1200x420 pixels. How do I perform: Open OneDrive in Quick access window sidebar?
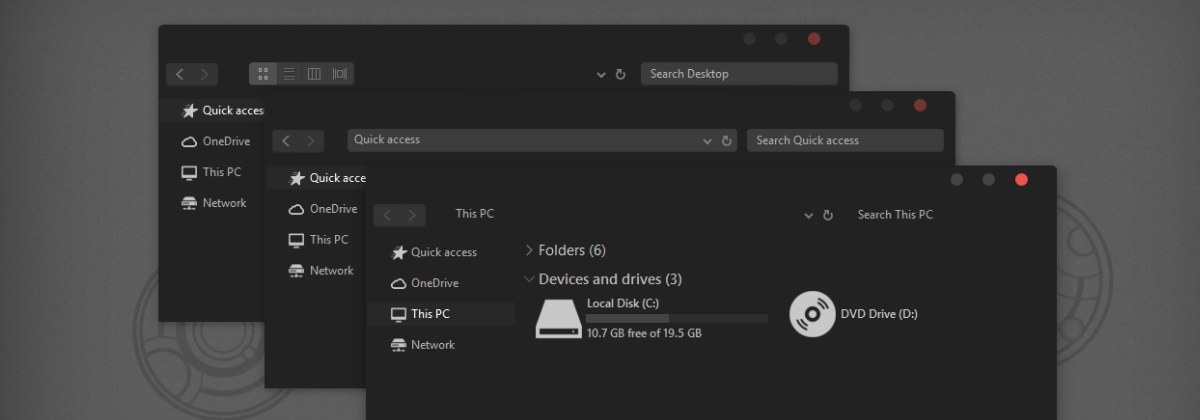point(333,209)
